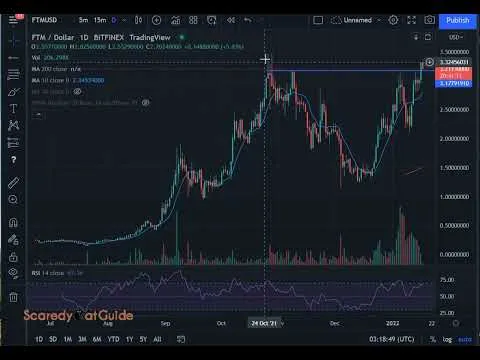
Task: Show the hidden bottom indicator via eye icon
Action: tap(145, 103)
